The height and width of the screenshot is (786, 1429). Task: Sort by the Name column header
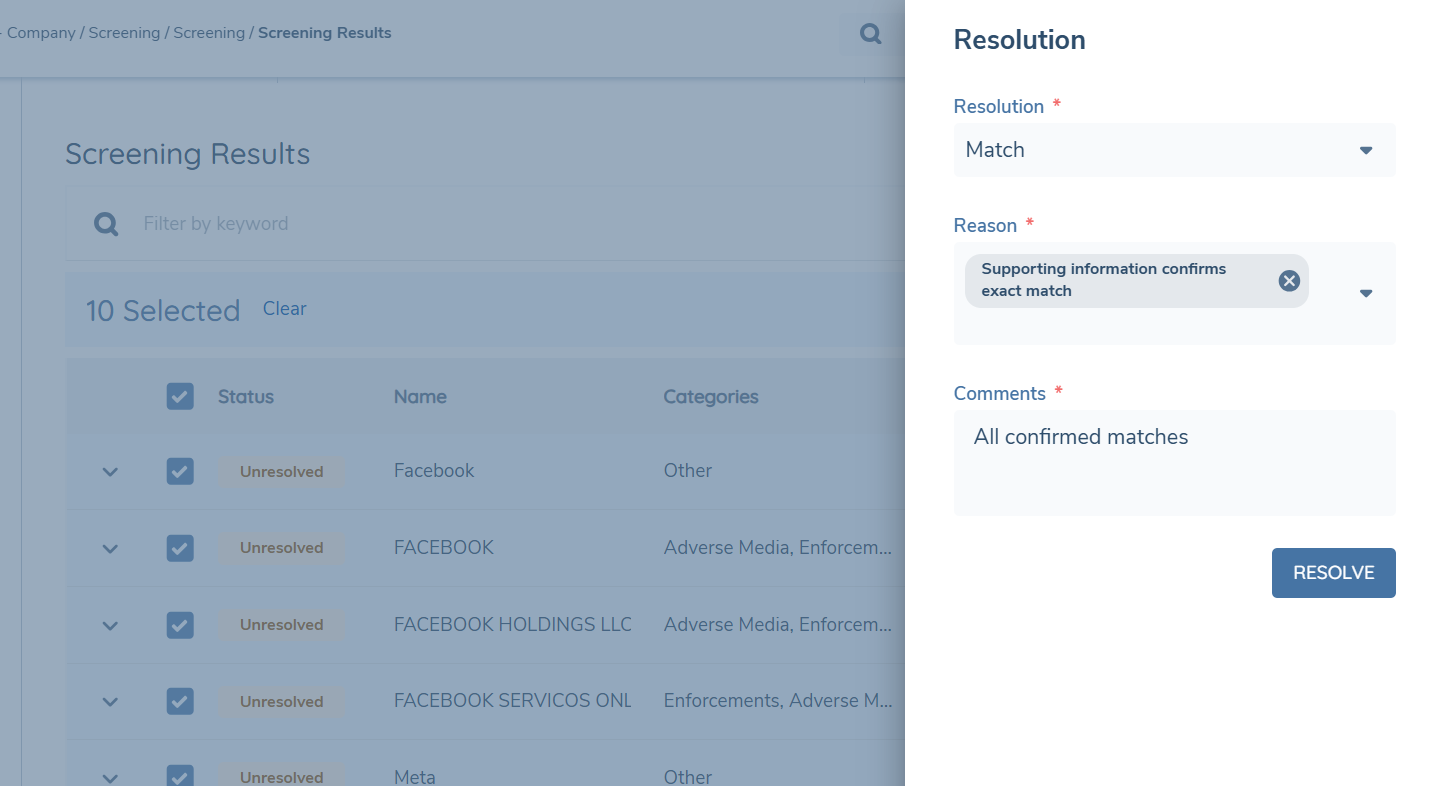pyautogui.click(x=420, y=397)
